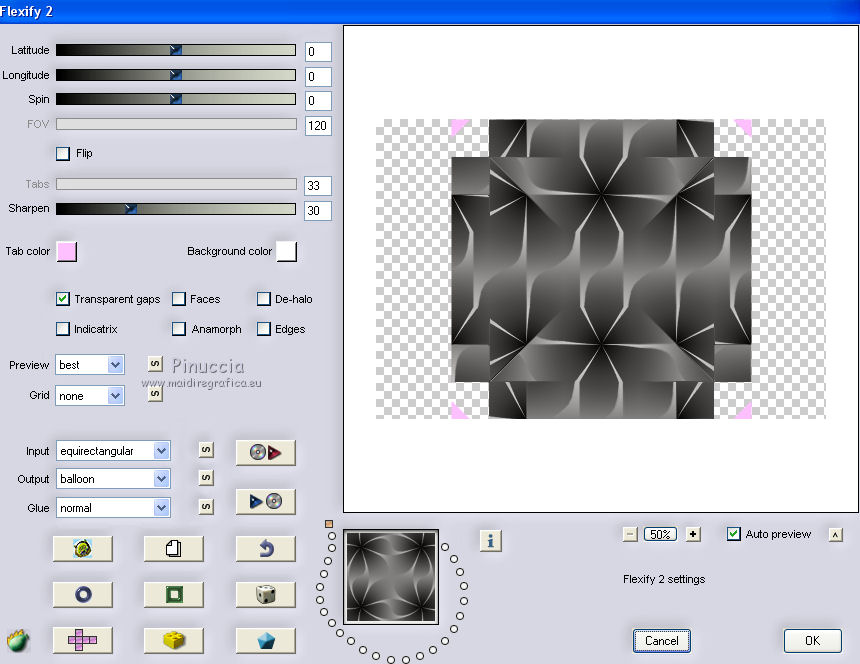Click the copy pages icon button
Image resolution: width=860 pixels, height=664 pixels.
click(173, 548)
